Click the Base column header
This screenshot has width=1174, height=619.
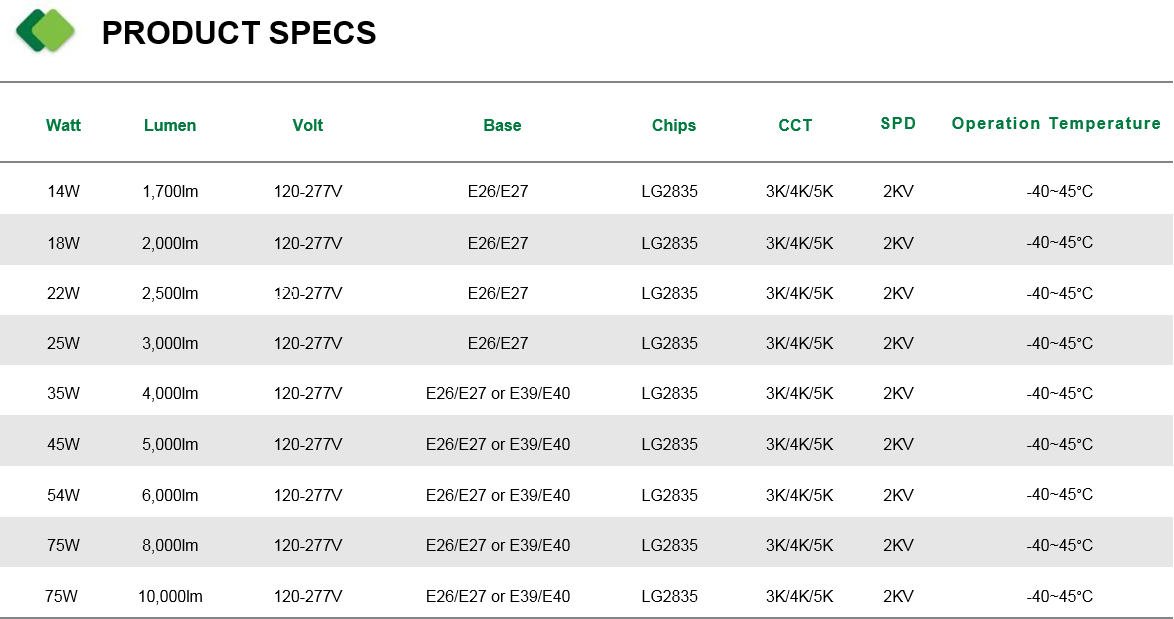(x=502, y=125)
